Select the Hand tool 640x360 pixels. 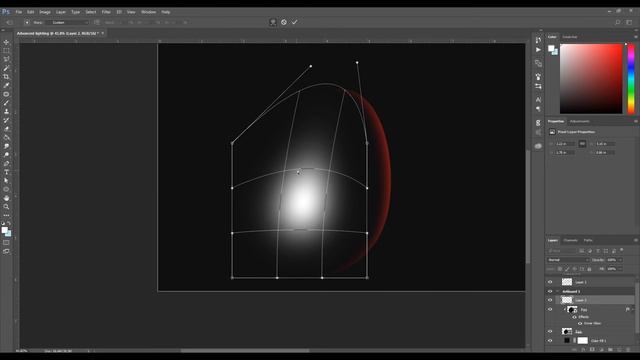point(6,198)
